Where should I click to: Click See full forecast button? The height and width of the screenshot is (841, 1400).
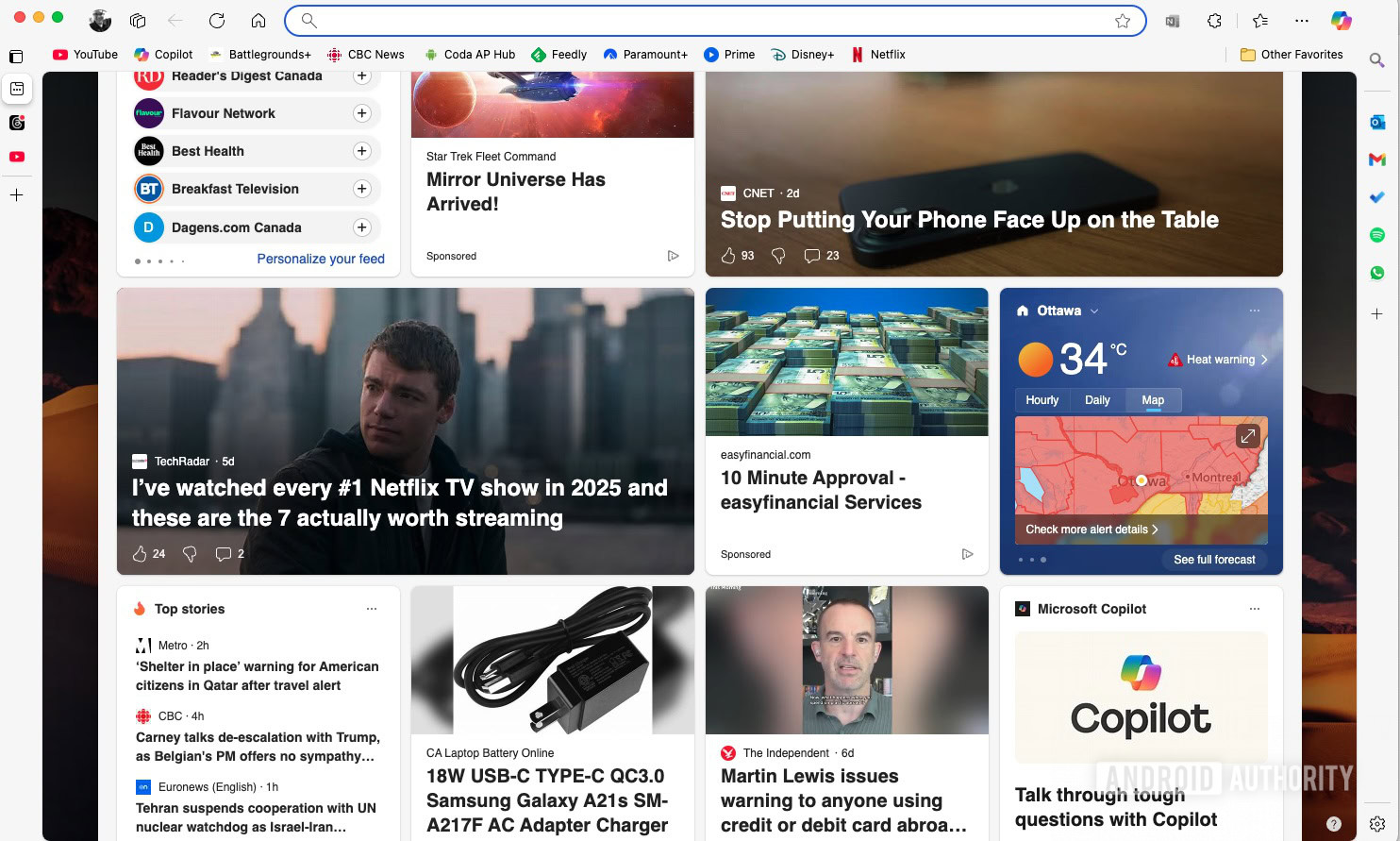[x=1214, y=560]
